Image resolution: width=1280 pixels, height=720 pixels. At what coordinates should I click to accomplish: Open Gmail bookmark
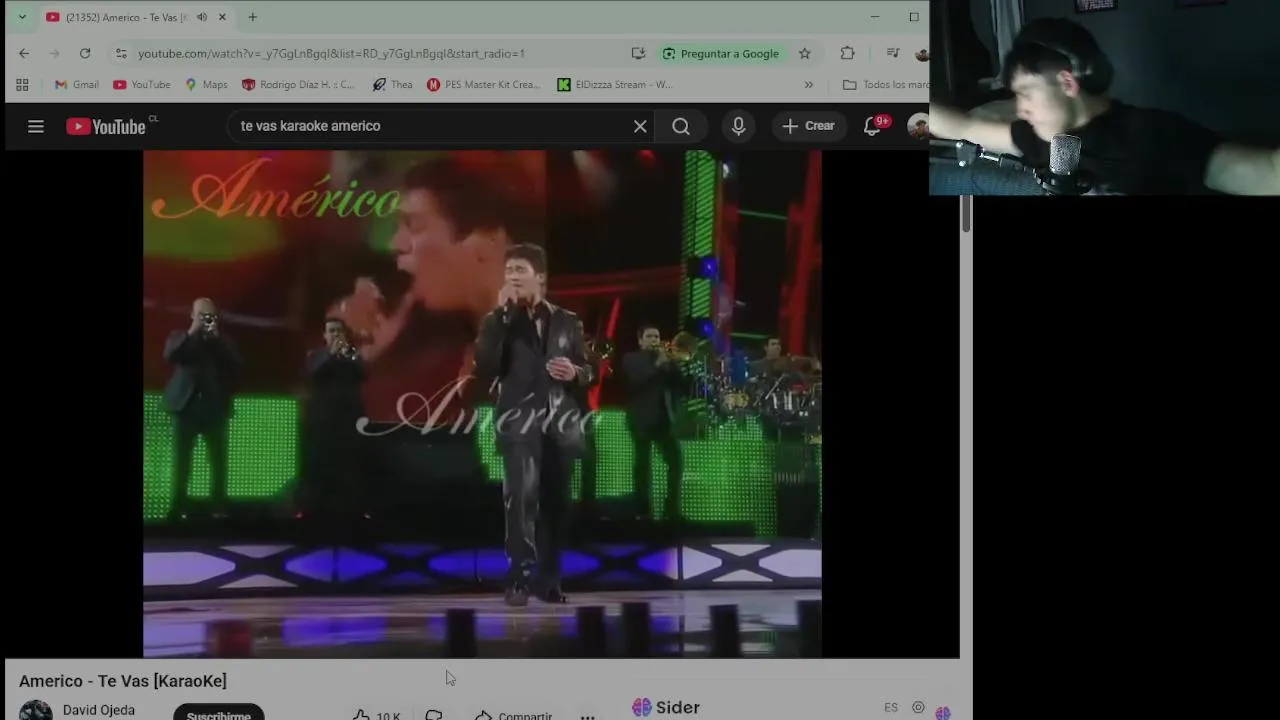77,85
